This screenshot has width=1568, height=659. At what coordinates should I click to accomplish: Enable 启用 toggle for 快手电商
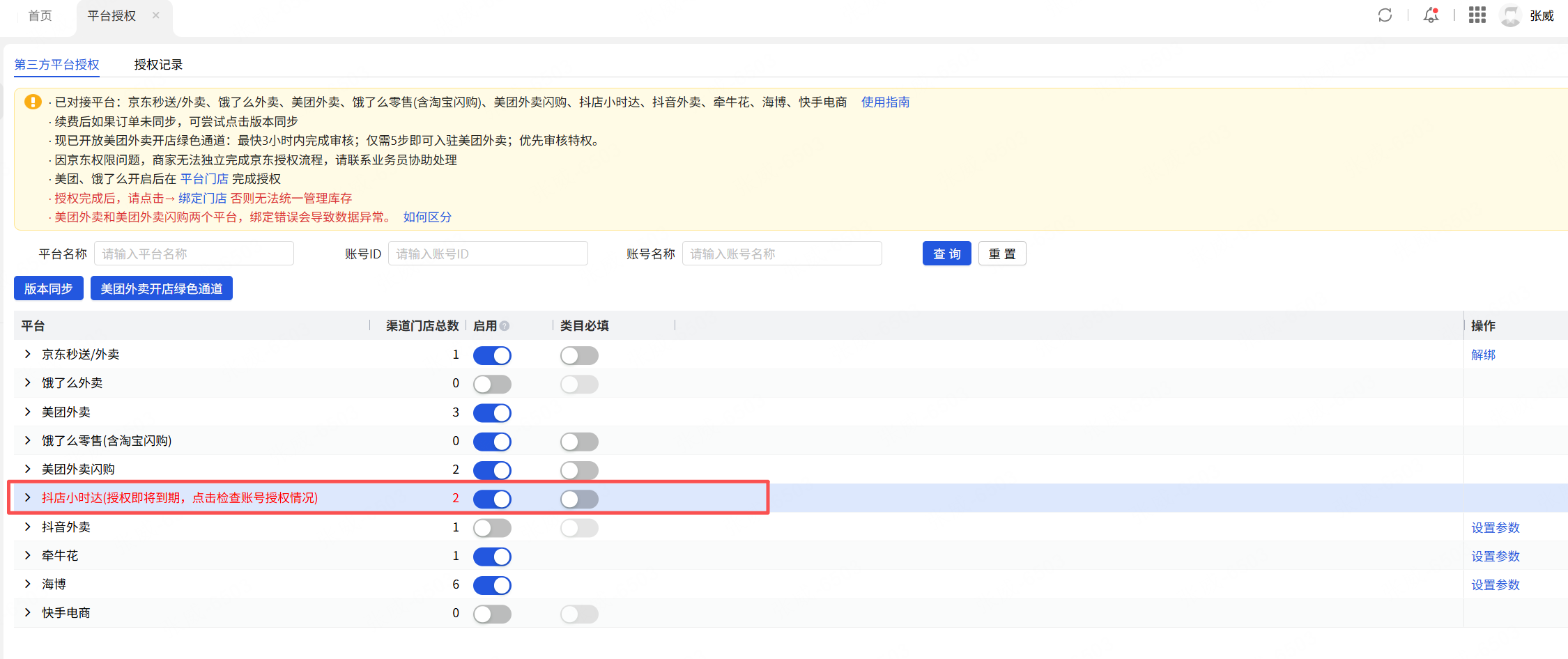click(x=492, y=614)
